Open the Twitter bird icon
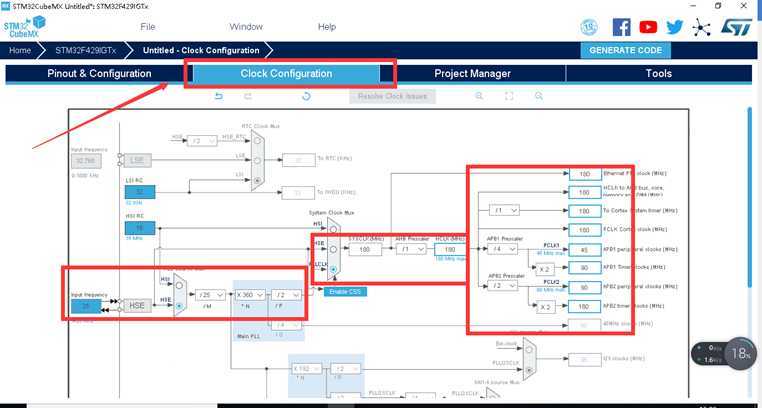 pos(675,27)
